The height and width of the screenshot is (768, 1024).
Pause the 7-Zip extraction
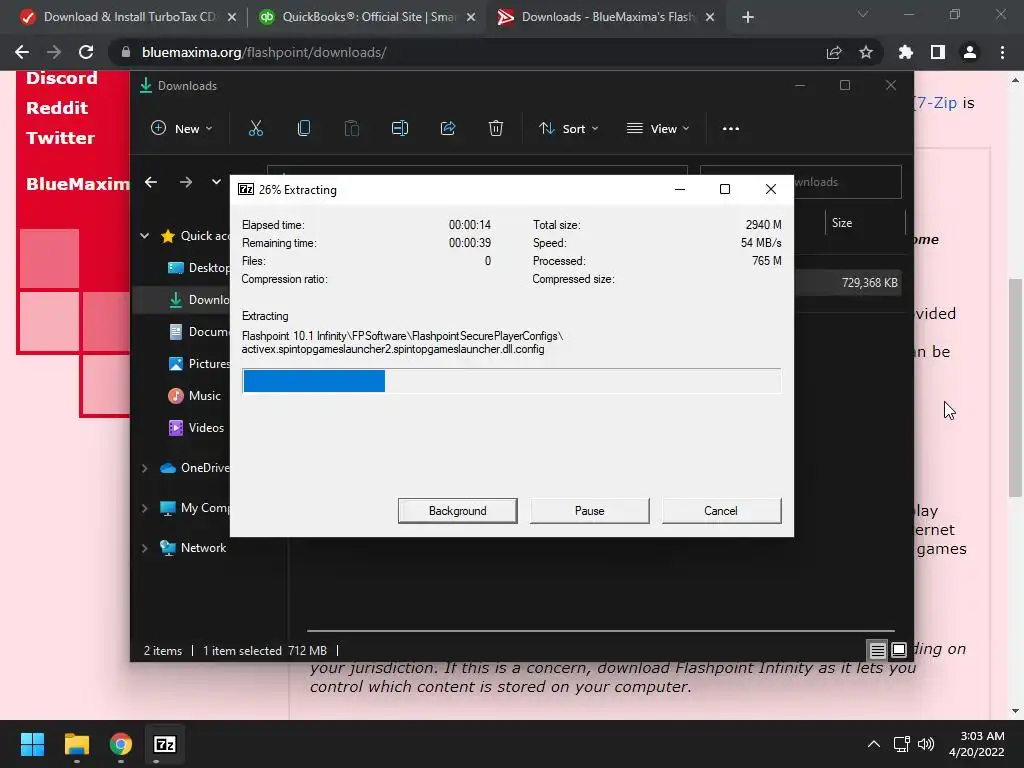(589, 511)
